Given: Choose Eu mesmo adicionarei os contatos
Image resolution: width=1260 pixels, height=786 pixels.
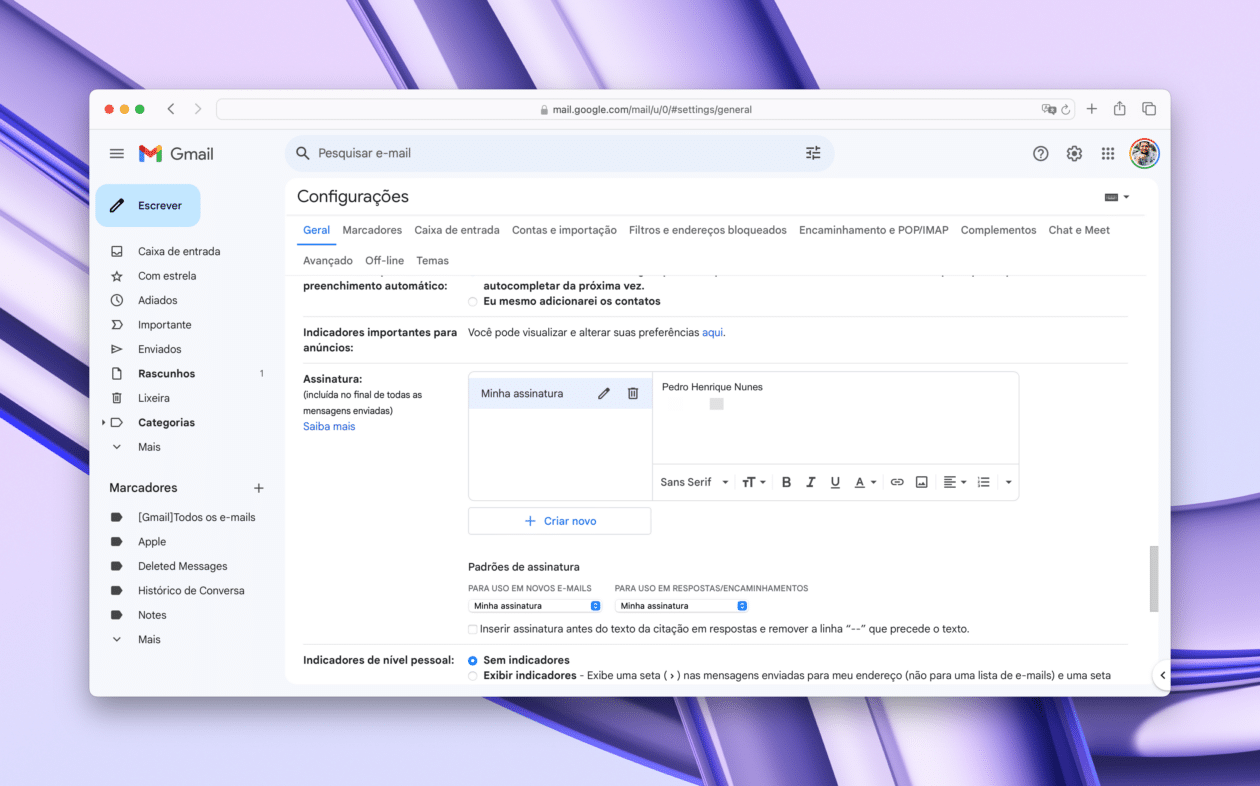Looking at the screenshot, I should [473, 301].
